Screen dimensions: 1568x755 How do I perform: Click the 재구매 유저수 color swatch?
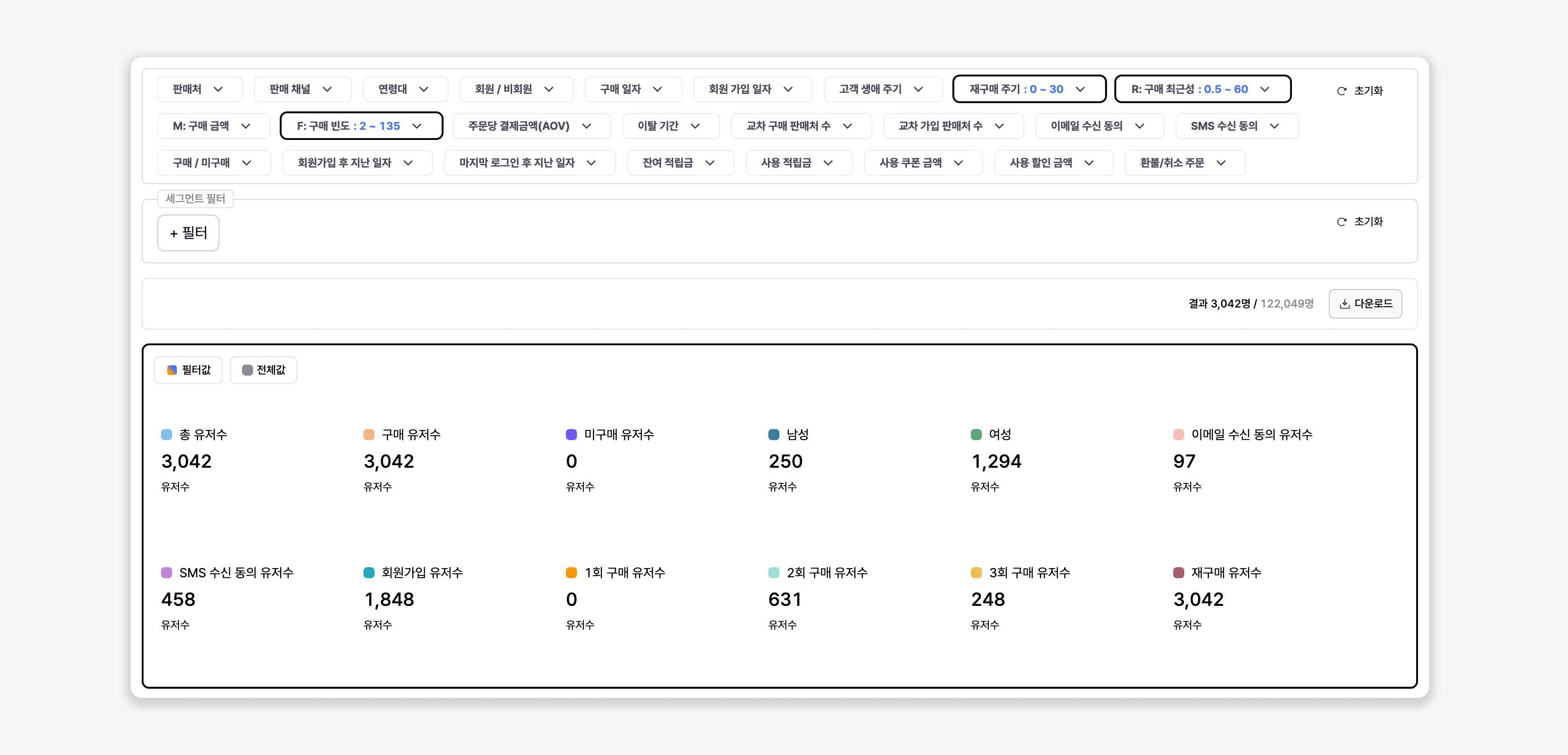click(x=1178, y=572)
